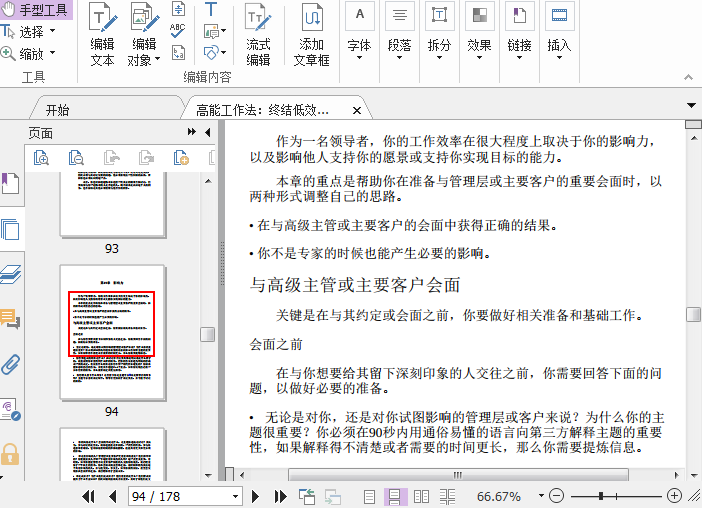Start Reflow Editing (流式编辑)
702x508 pixels.
click(258, 35)
